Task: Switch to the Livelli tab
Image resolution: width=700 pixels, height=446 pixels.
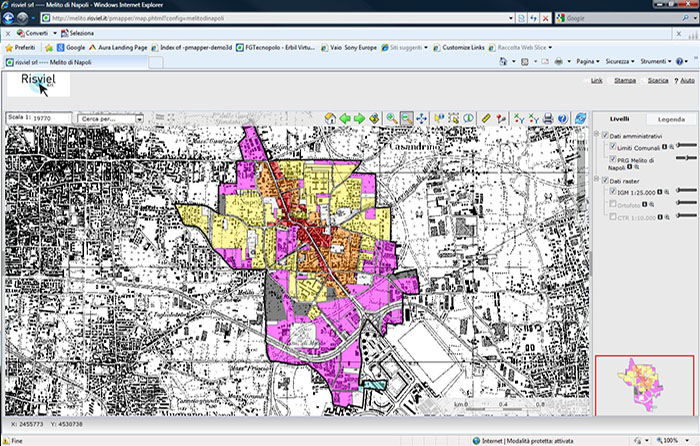Action: [x=620, y=119]
